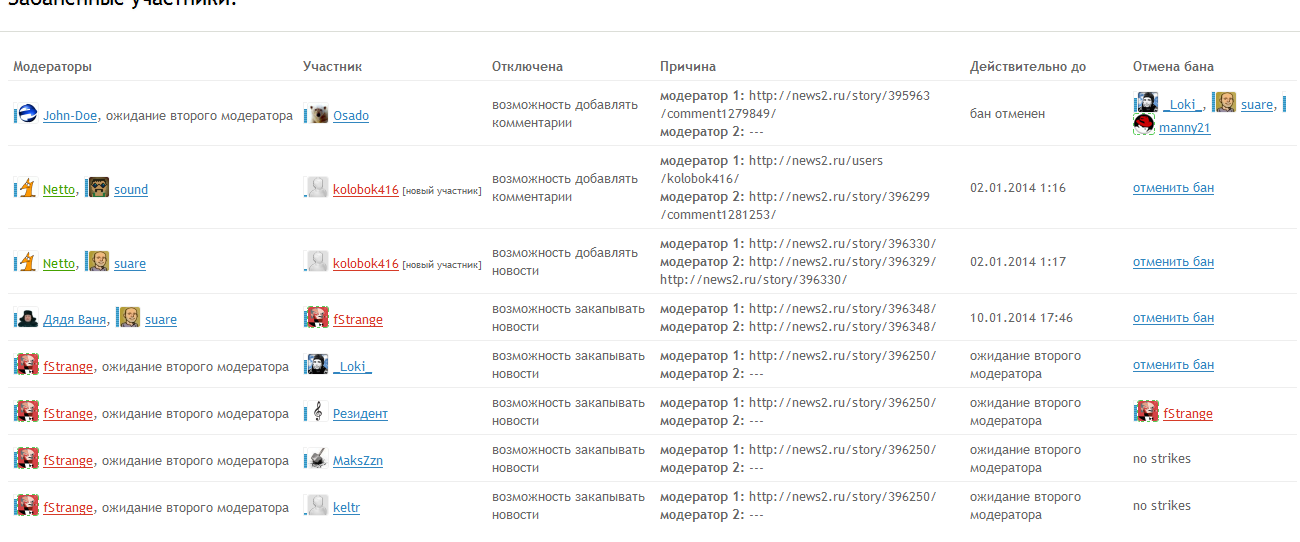Click MaksZzn's avatar icon
The width and height of the screenshot is (1300, 542).
click(x=318, y=459)
